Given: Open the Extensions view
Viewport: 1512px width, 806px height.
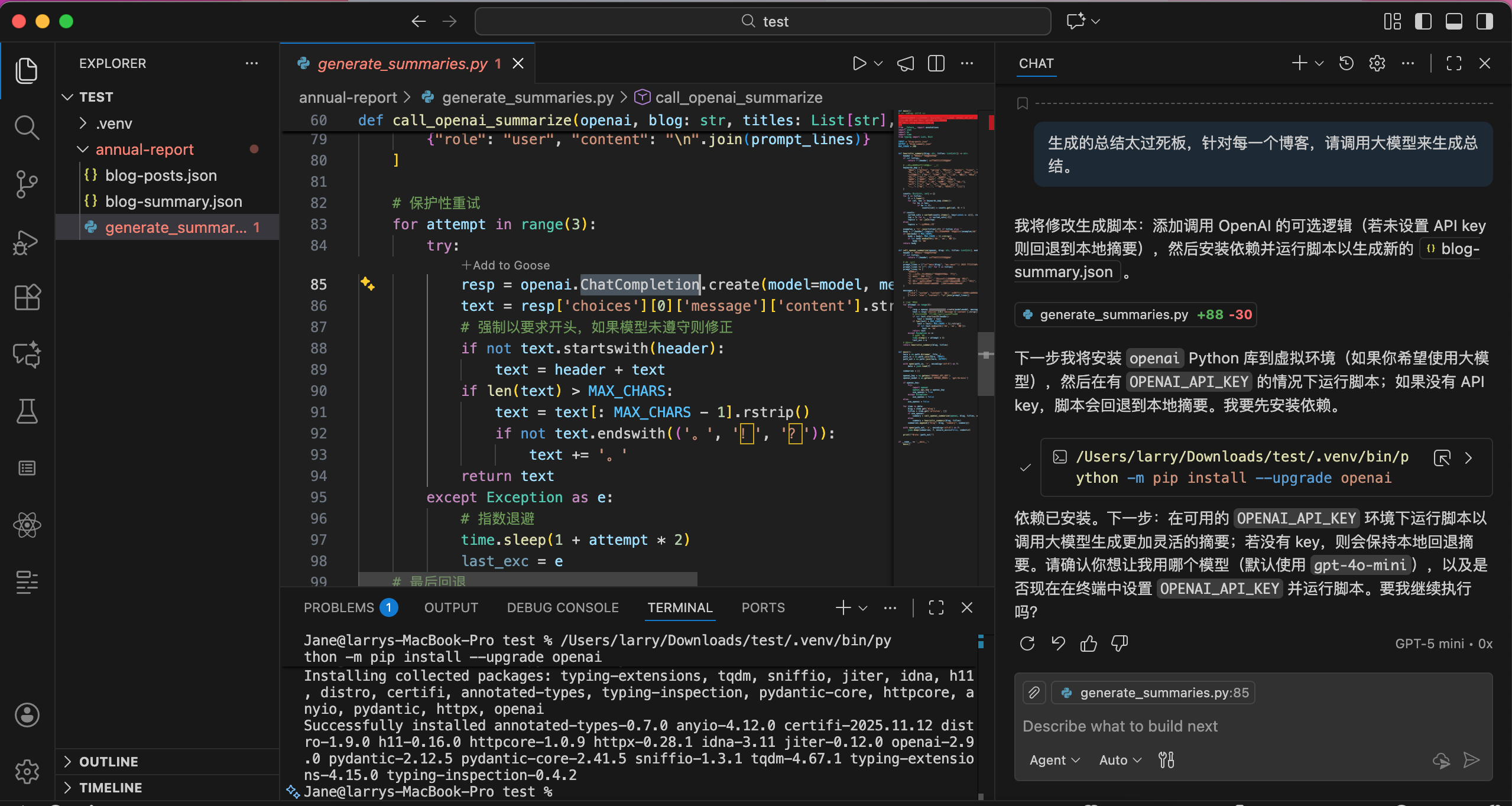Looking at the screenshot, I should pos(27,297).
